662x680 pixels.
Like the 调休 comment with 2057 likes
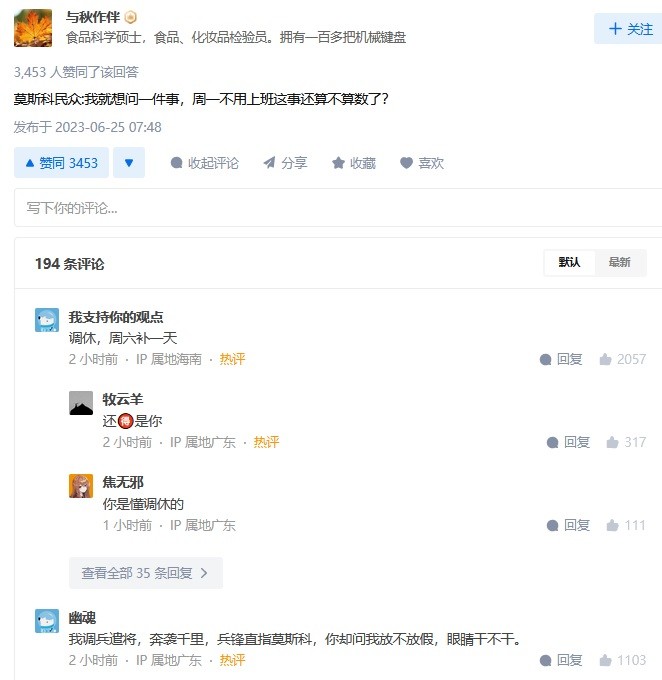coord(623,359)
